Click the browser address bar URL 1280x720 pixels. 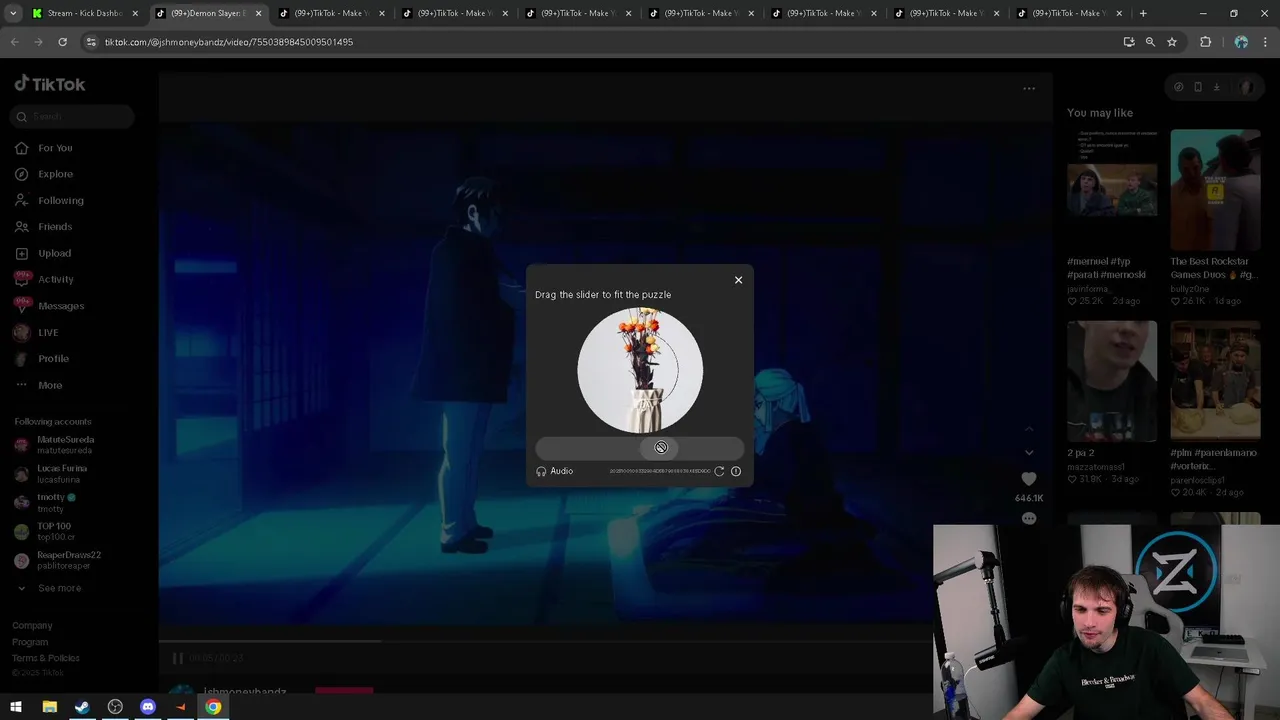coord(229,42)
